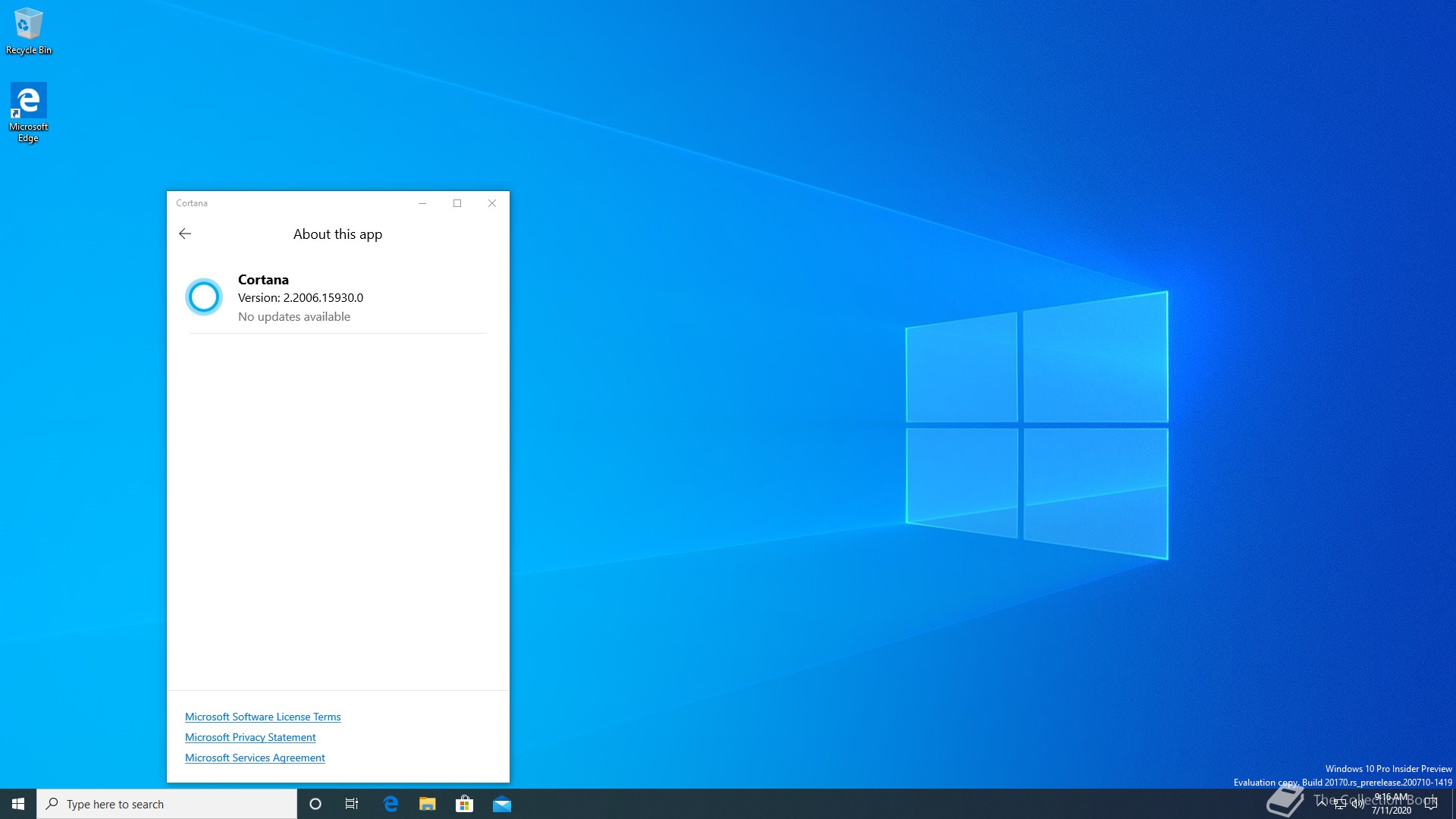Minimize the Cortana window
This screenshot has height=819, width=1456.
click(422, 203)
